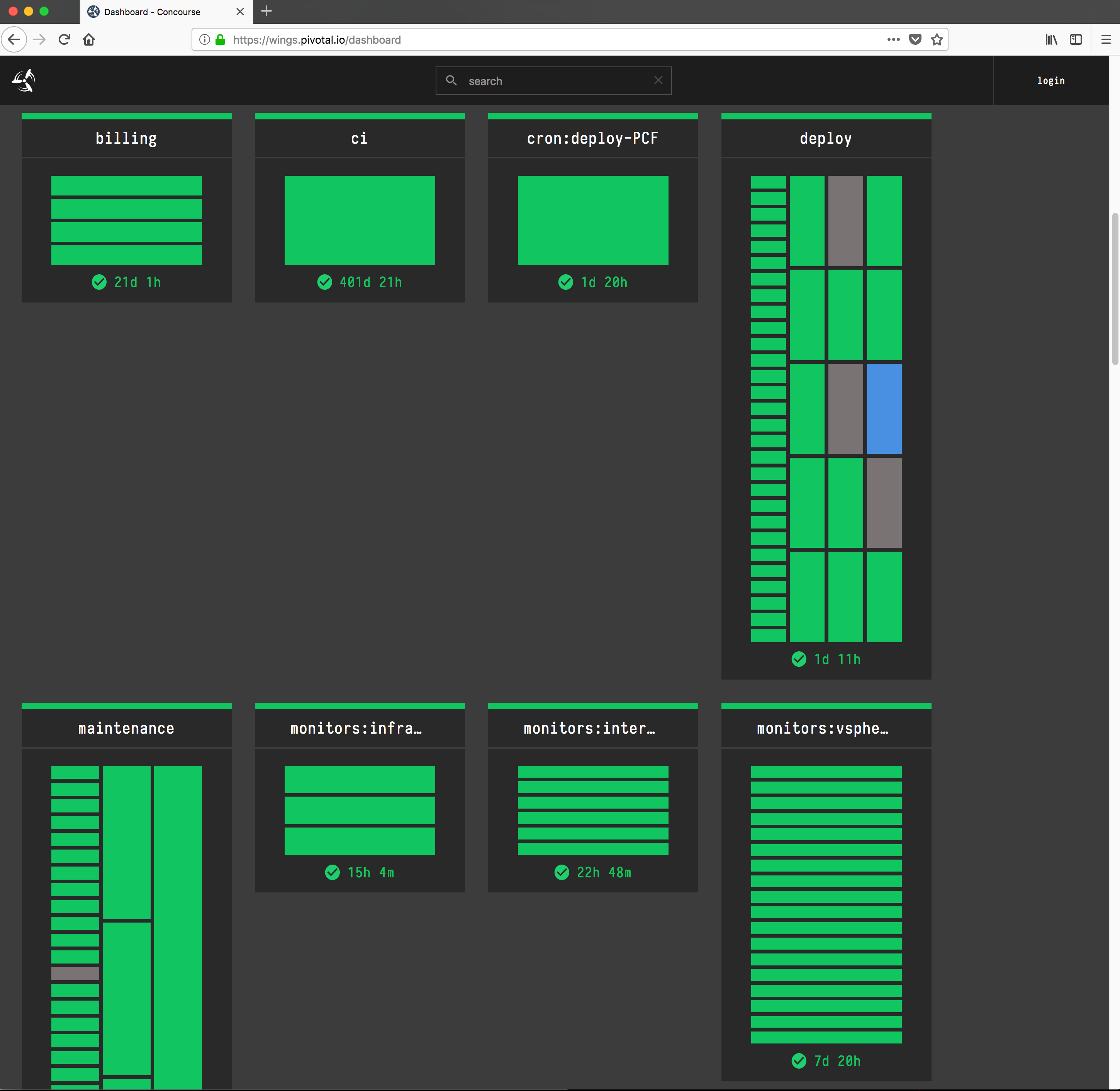Click the search magnifier icon
Image resolution: width=1120 pixels, height=1091 pixels.
[451, 81]
